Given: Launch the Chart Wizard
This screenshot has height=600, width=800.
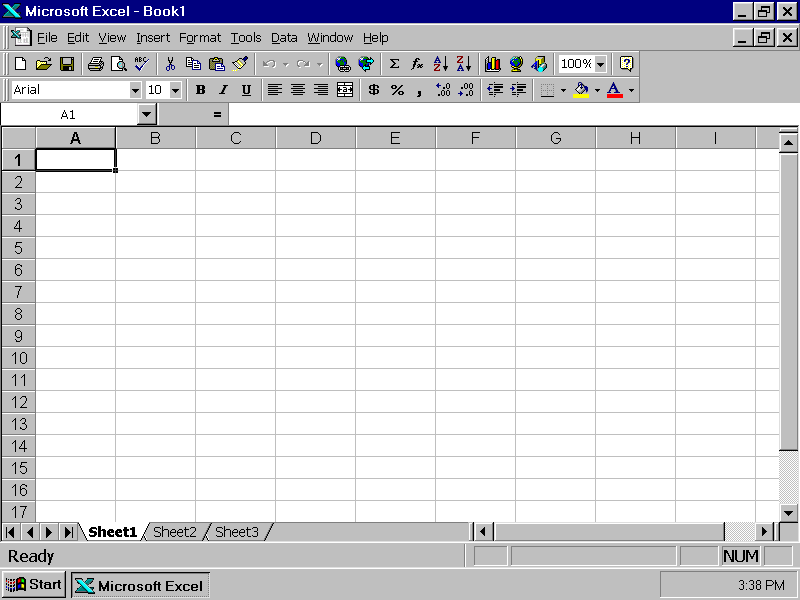Looking at the screenshot, I should 491,64.
